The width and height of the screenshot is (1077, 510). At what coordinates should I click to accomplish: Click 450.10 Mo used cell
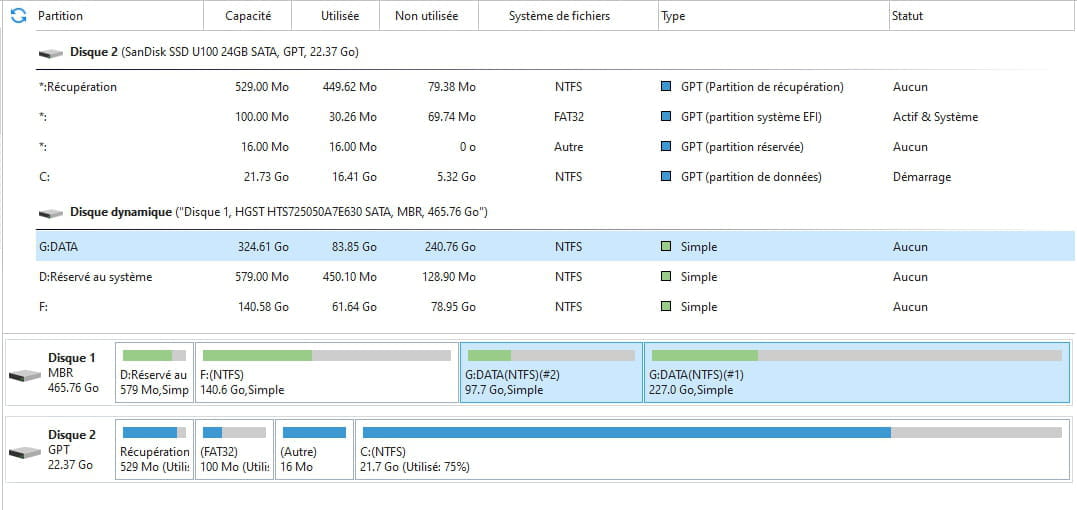pos(350,277)
